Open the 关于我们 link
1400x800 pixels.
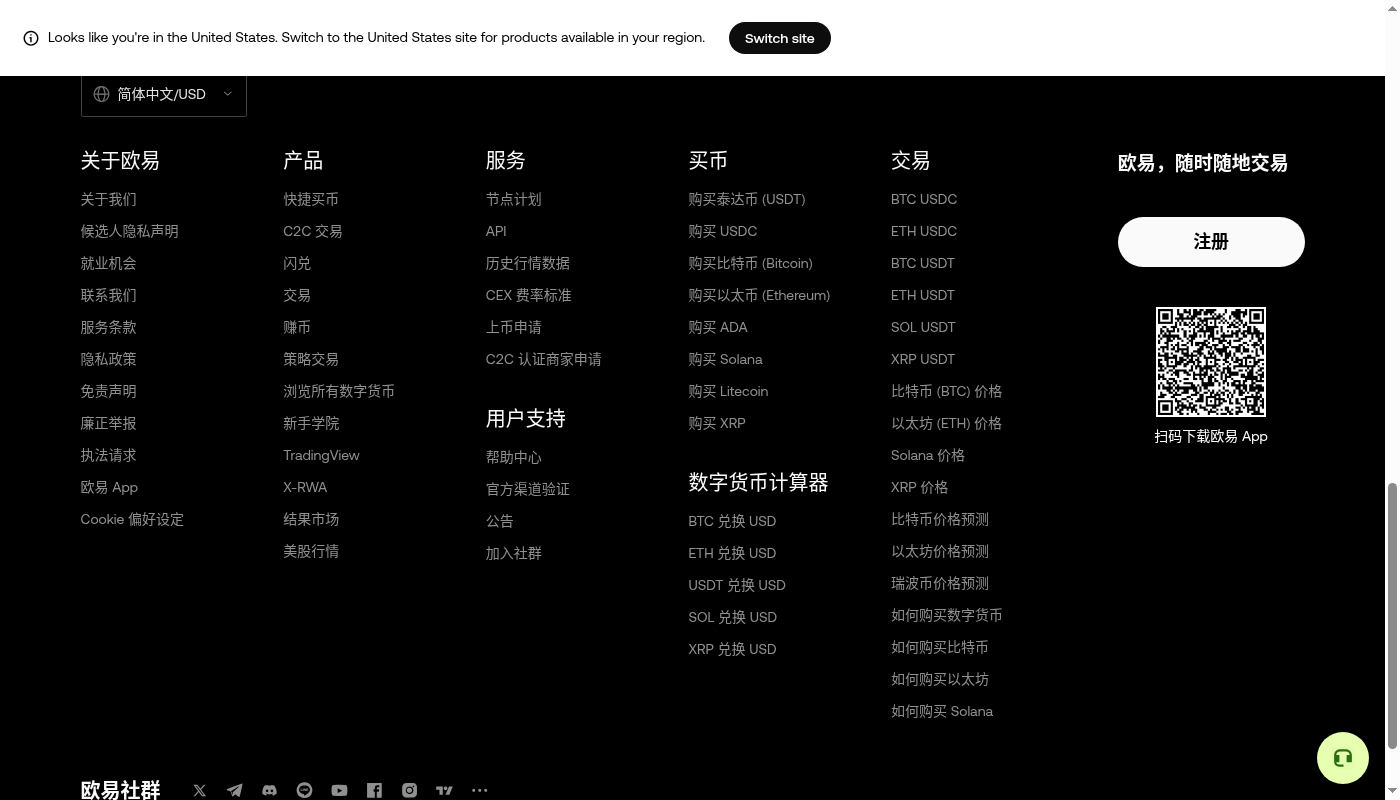109,199
